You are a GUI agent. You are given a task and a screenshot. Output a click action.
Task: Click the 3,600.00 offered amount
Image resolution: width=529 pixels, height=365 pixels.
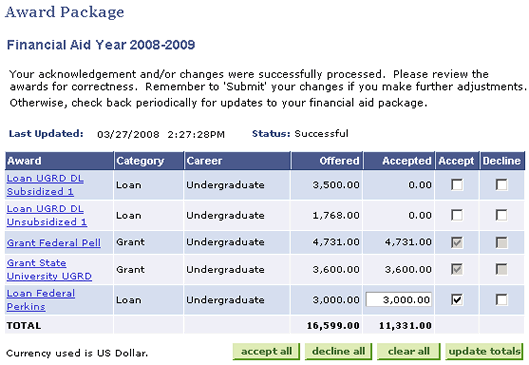pyautogui.click(x=336, y=270)
